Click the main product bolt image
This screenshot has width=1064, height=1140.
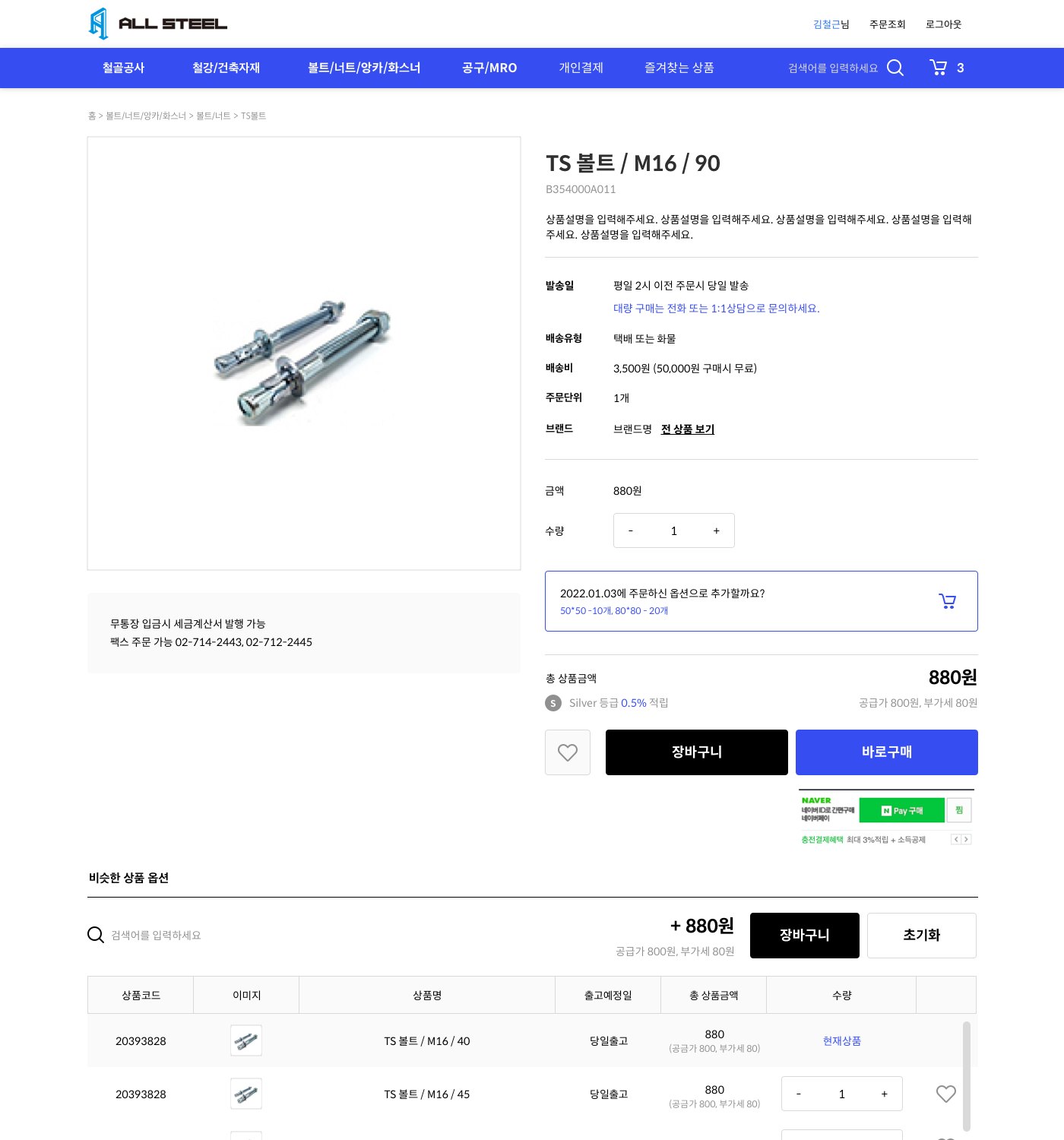304,353
